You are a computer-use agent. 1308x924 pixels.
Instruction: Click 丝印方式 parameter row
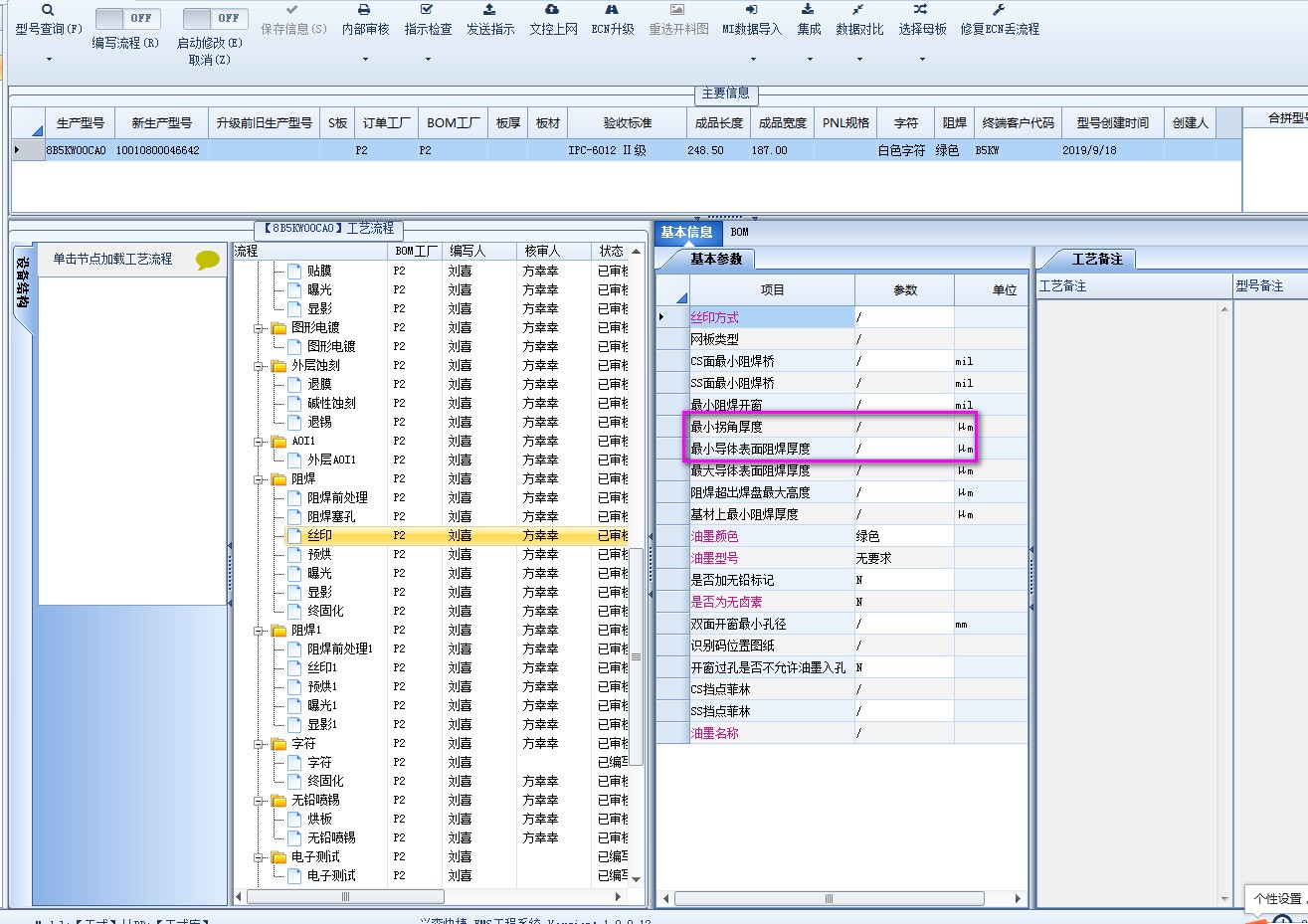(841, 317)
